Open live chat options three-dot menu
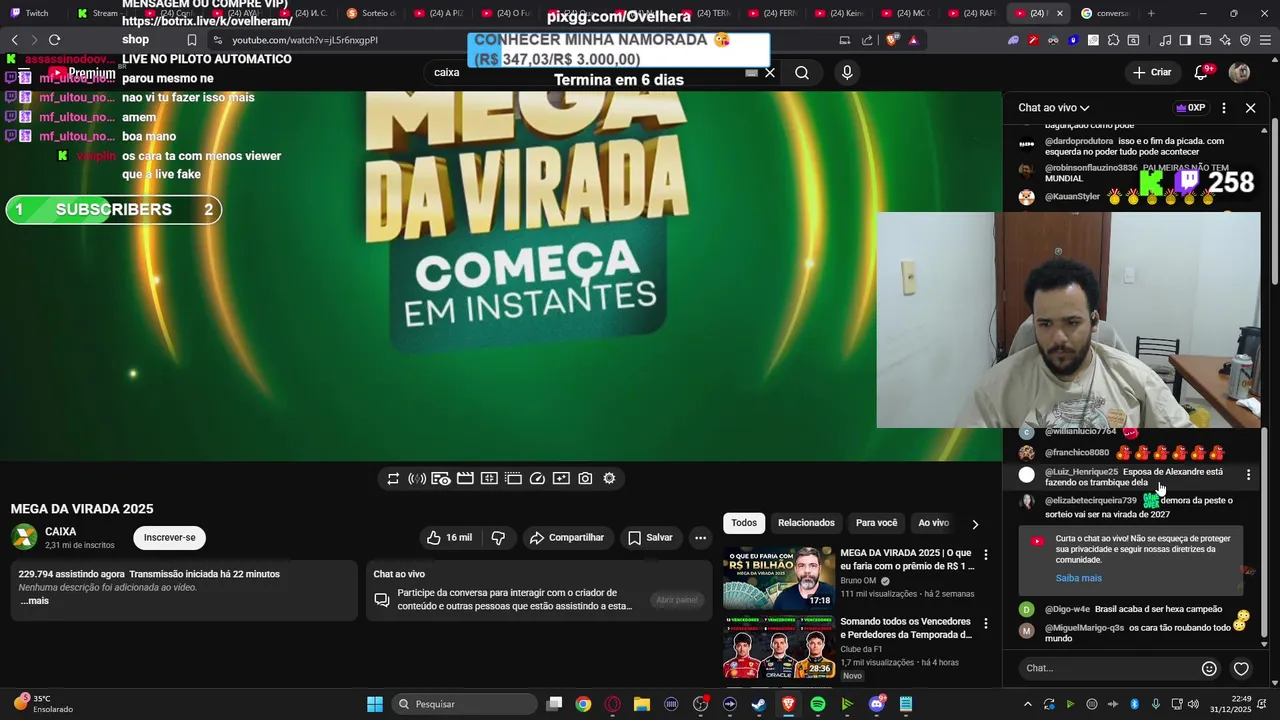1280x720 pixels. coord(1224,108)
